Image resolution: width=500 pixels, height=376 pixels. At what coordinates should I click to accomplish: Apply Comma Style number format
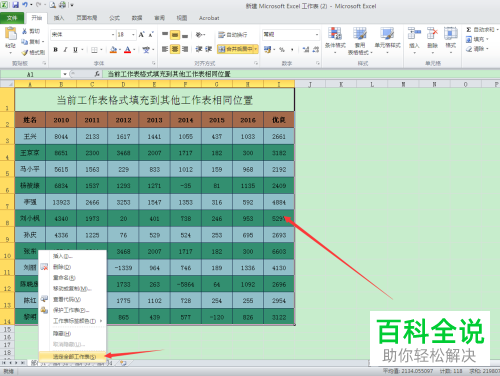point(292,50)
